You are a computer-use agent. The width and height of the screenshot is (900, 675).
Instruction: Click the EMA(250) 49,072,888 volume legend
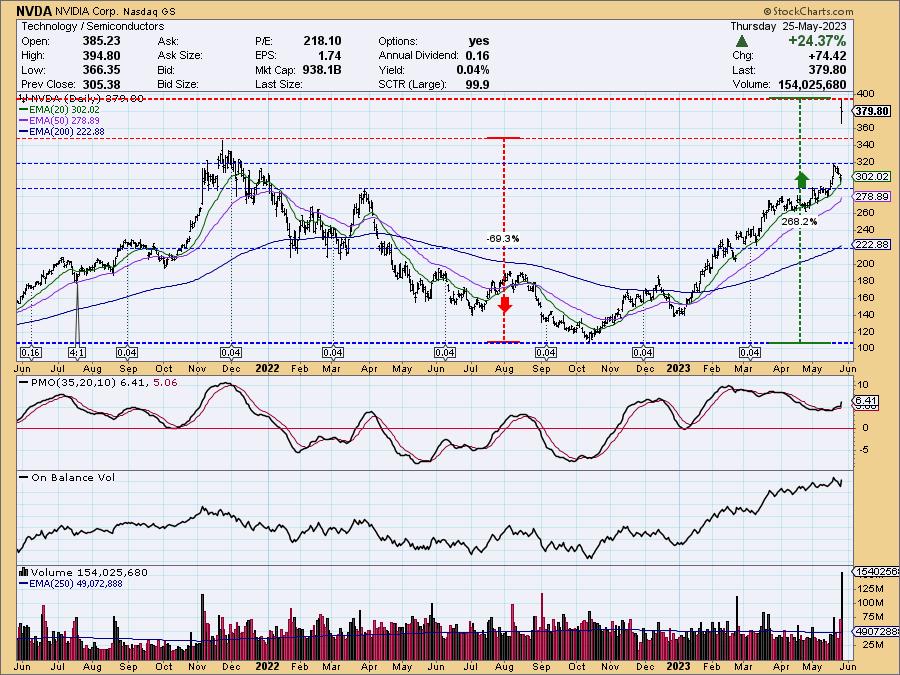71,584
